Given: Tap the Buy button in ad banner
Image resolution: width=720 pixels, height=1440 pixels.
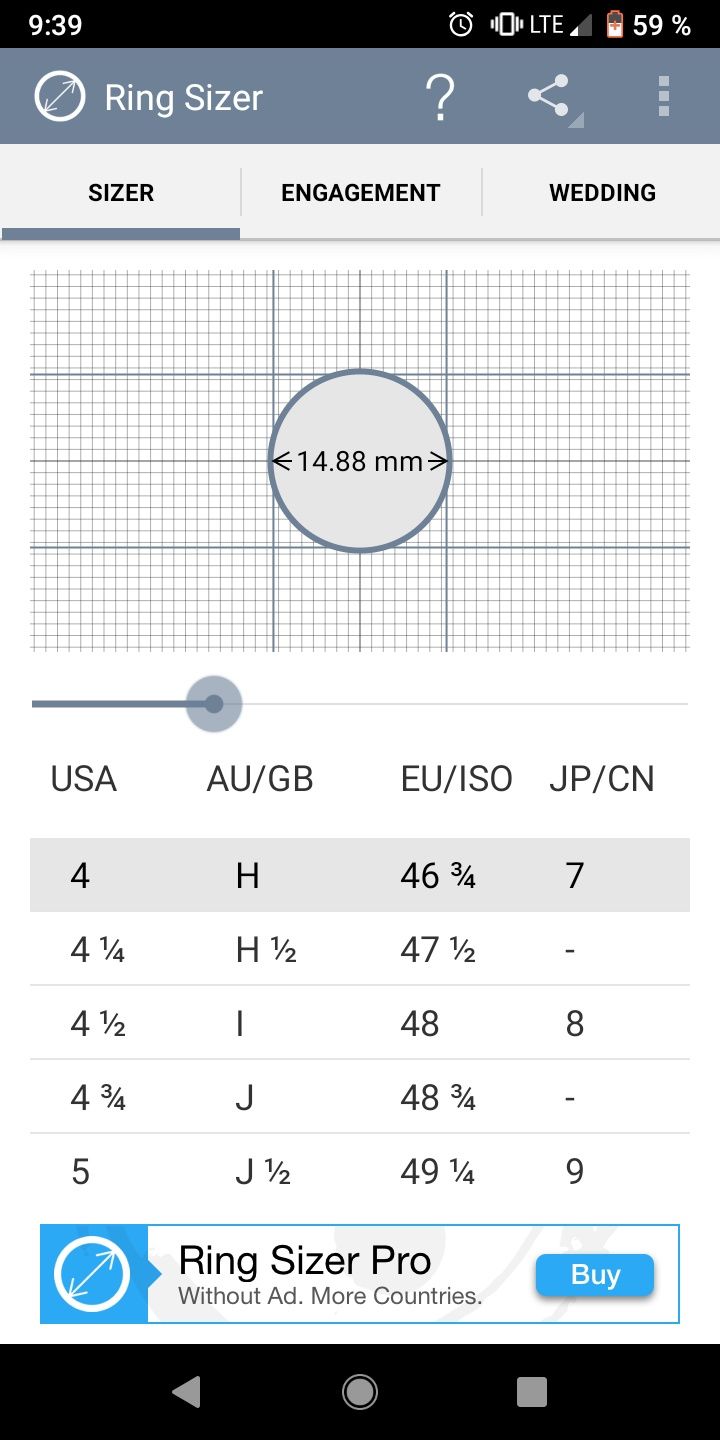Looking at the screenshot, I should tap(595, 1275).
